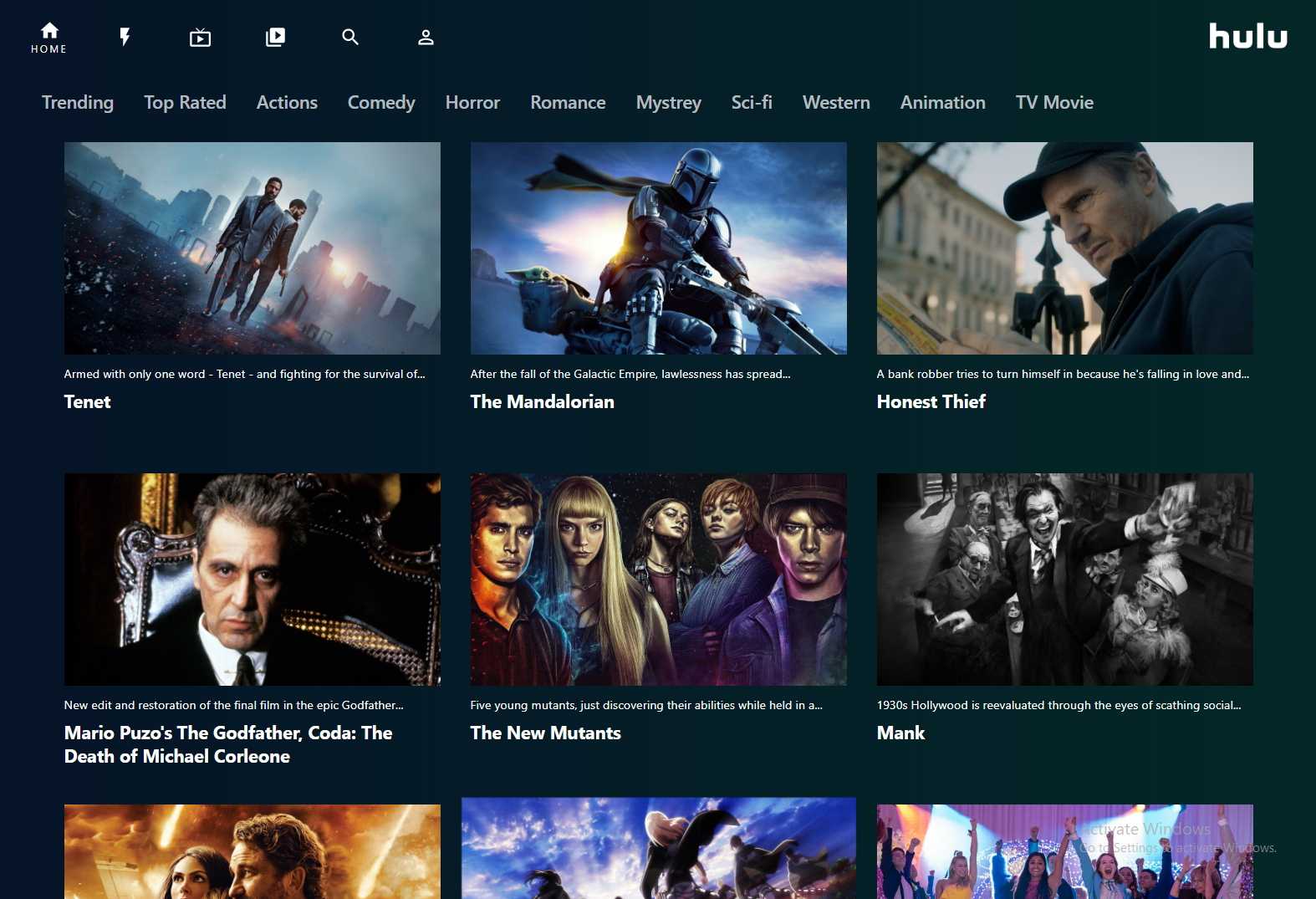
Task: Click the Tenet title text
Action: click(x=88, y=402)
